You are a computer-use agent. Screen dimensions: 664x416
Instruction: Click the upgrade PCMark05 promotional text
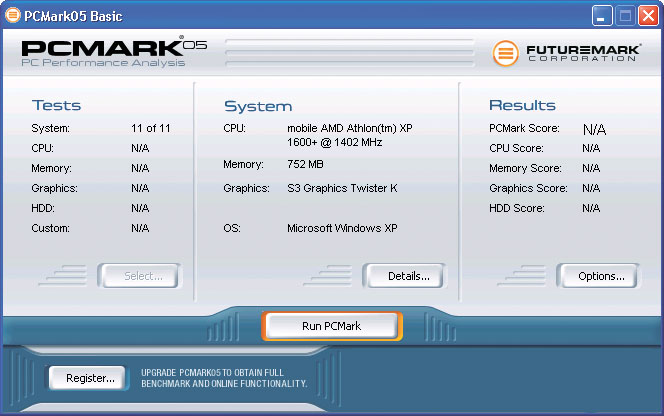click(x=224, y=377)
